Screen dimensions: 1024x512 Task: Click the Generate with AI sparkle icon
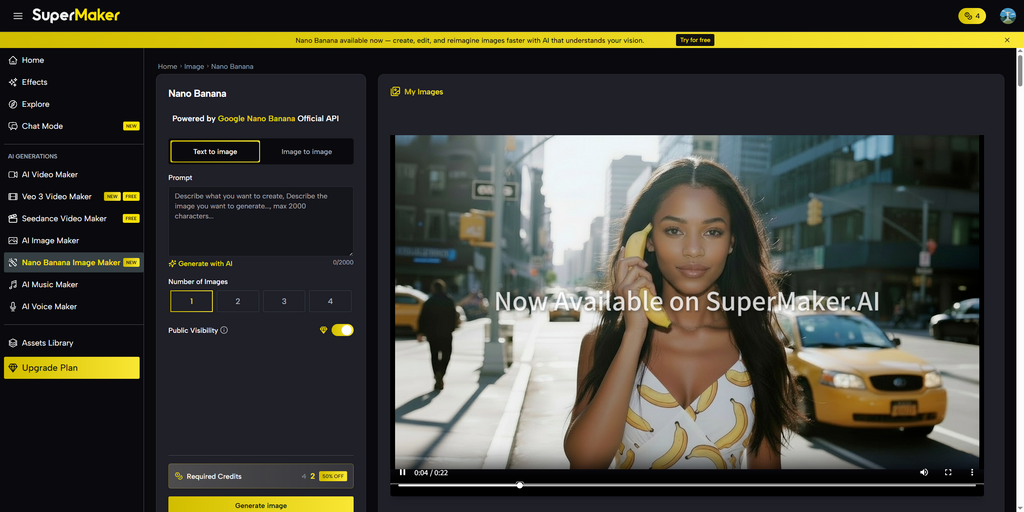point(172,264)
